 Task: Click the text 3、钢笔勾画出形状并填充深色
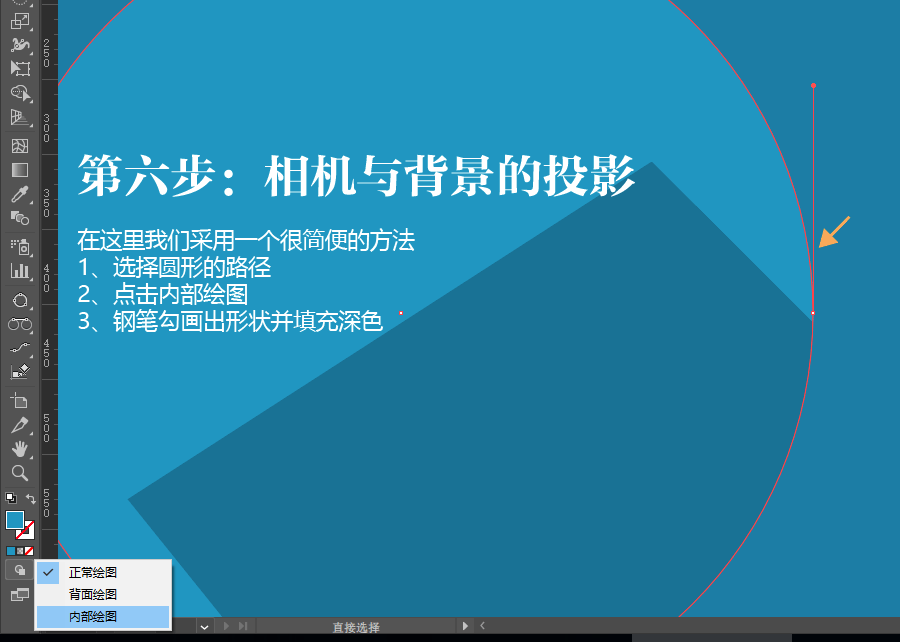click(230, 321)
